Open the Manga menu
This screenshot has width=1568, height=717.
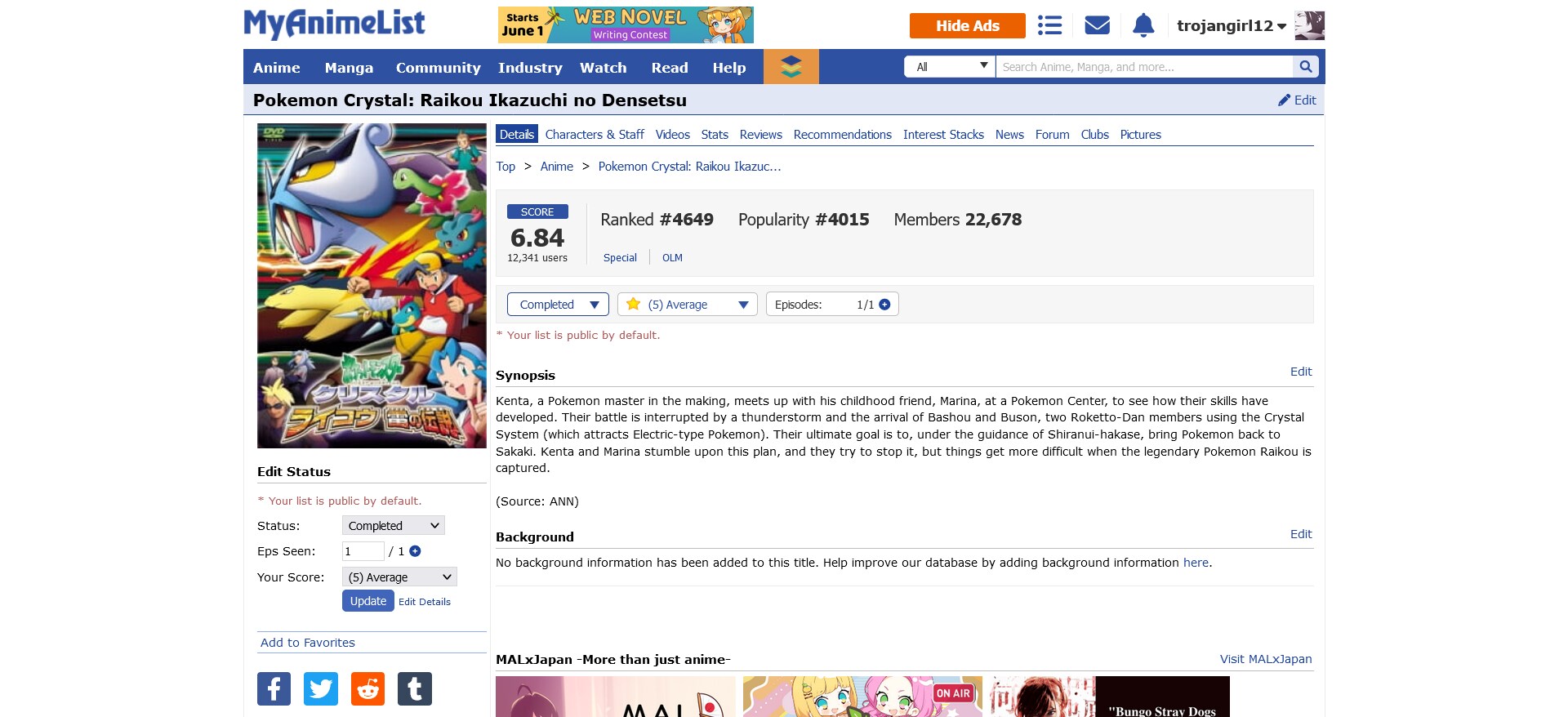[349, 68]
